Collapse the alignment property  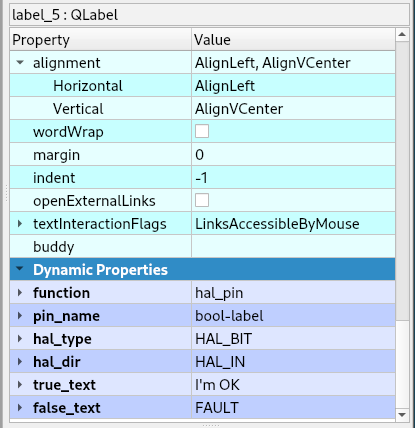point(20,62)
